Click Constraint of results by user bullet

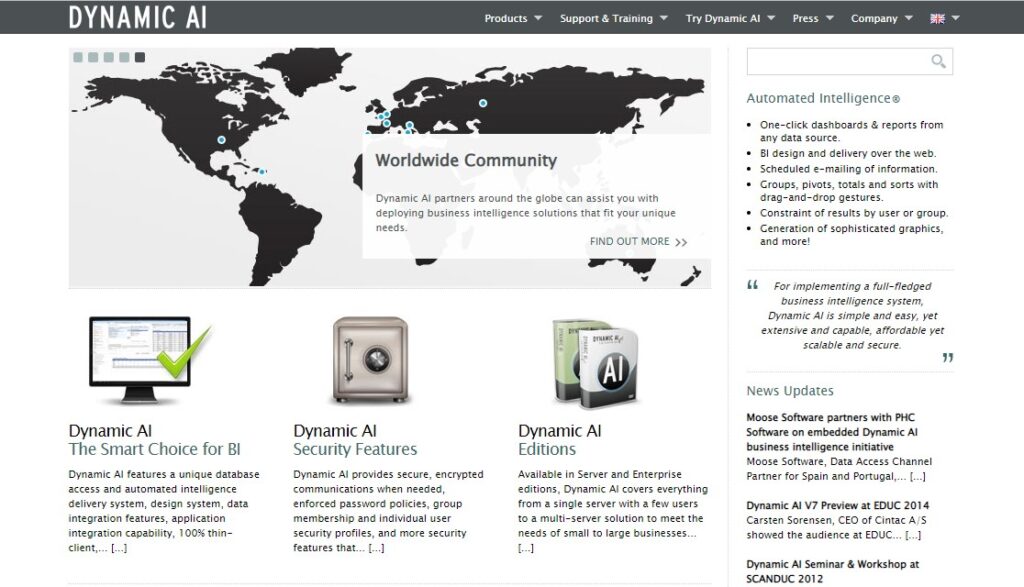pyautogui.click(x=854, y=213)
